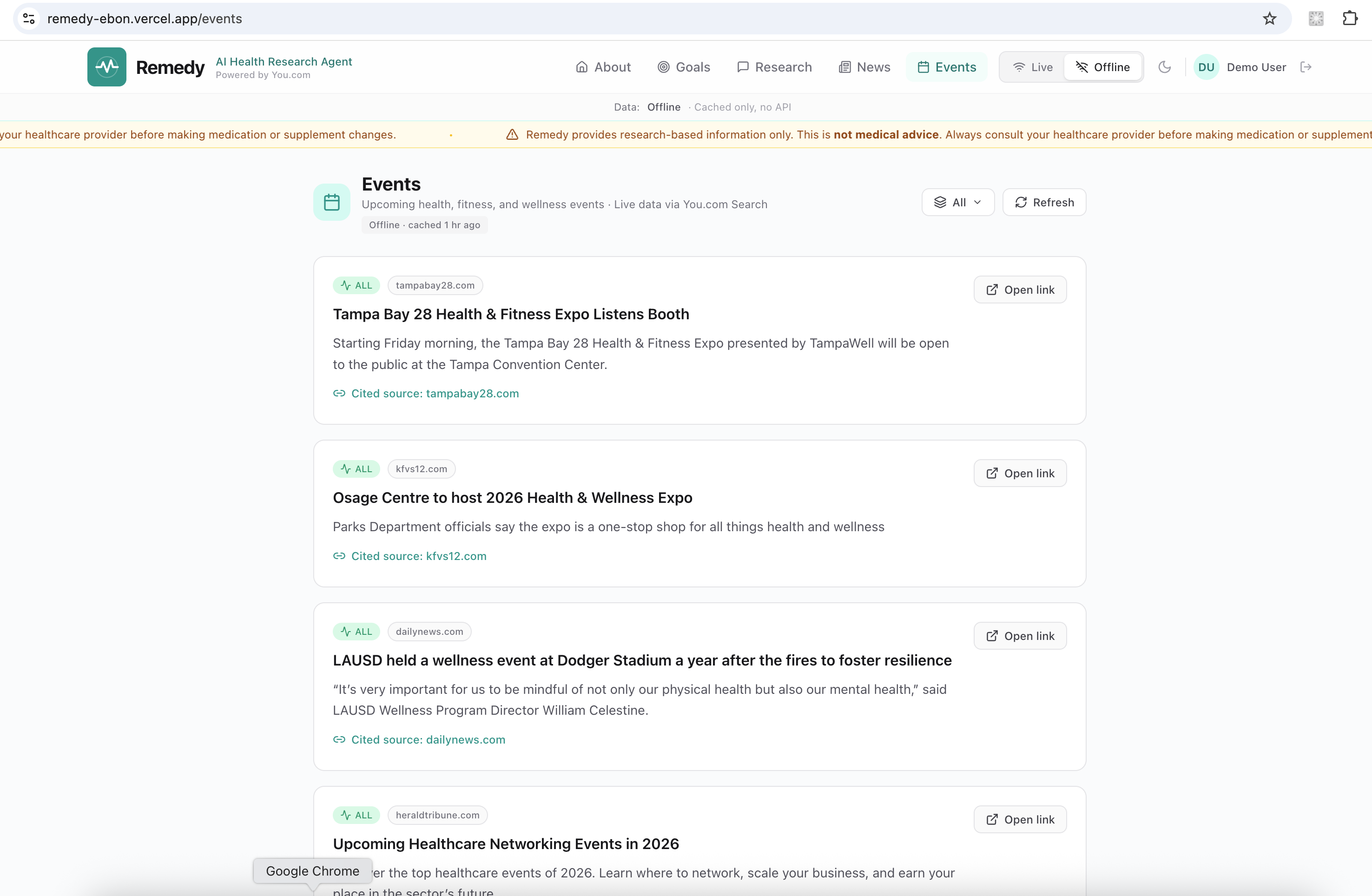The width and height of the screenshot is (1372, 896).
Task: Open the browser extensions puzzle icon
Action: tap(1350, 19)
